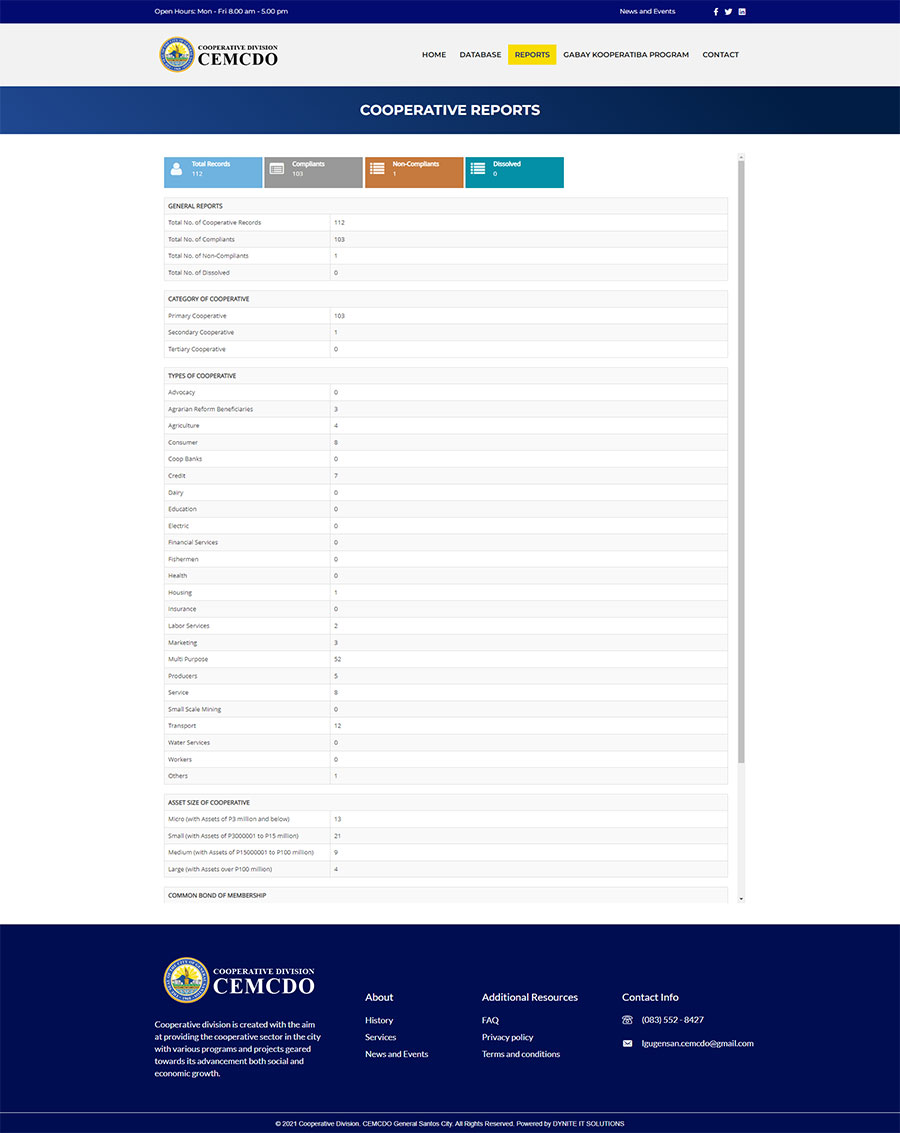This screenshot has height=1133, width=900.
Task: Click the Small Scale Mining row label
Action: point(194,709)
